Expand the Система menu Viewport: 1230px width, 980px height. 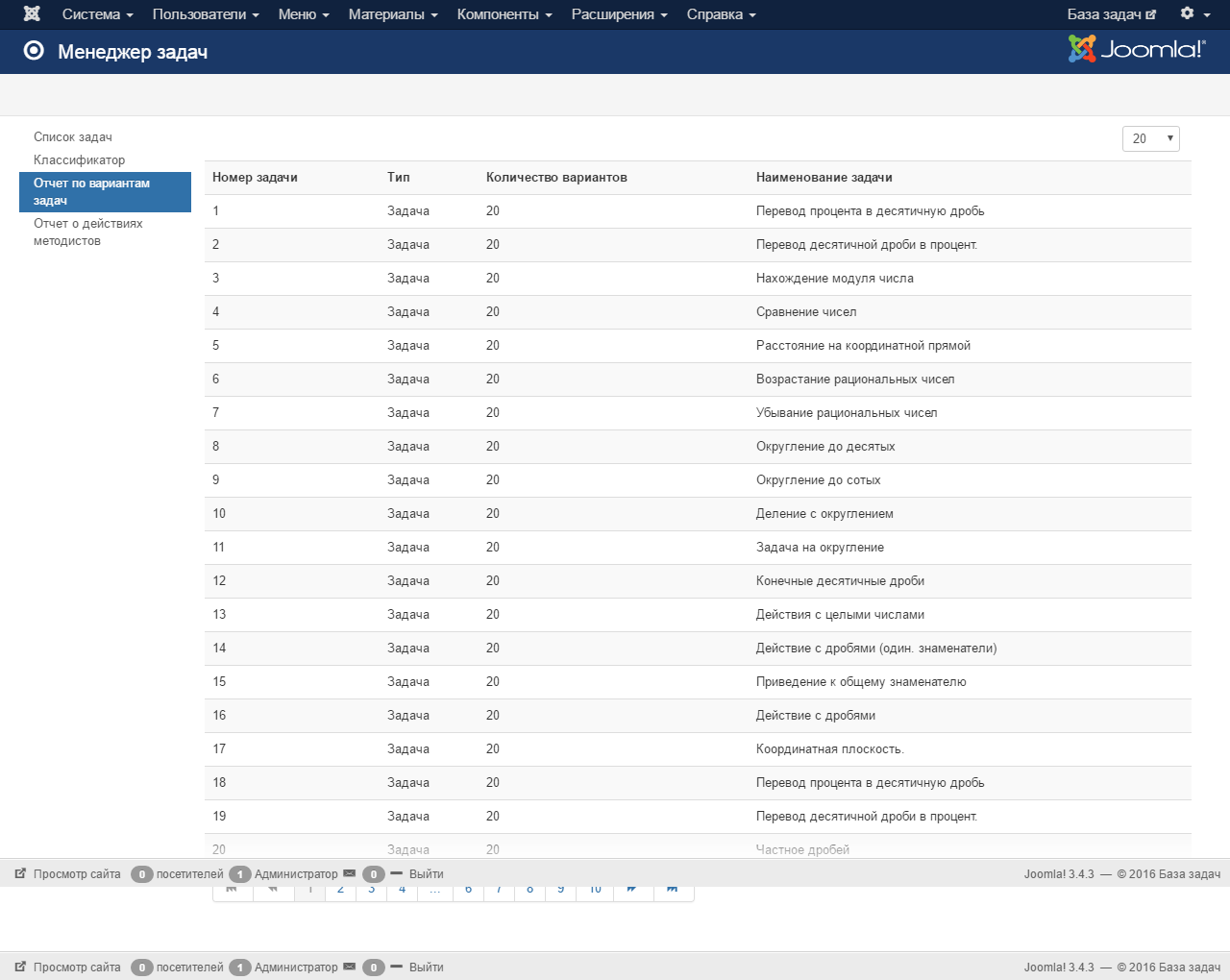tap(97, 14)
